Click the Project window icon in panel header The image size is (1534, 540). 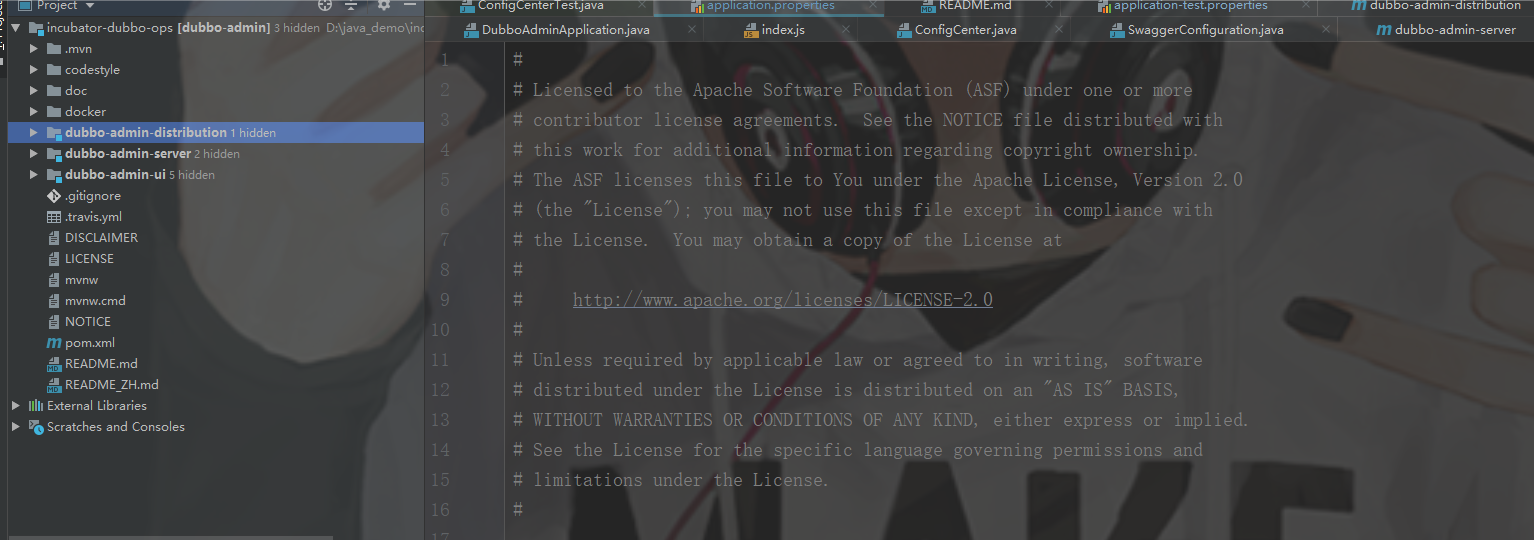[25, 5]
